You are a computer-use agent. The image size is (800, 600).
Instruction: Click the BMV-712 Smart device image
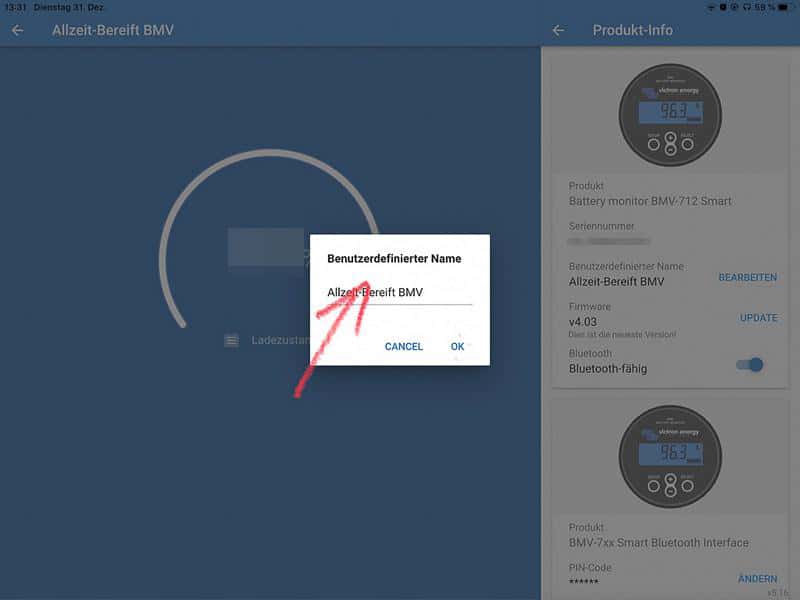(670, 116)
